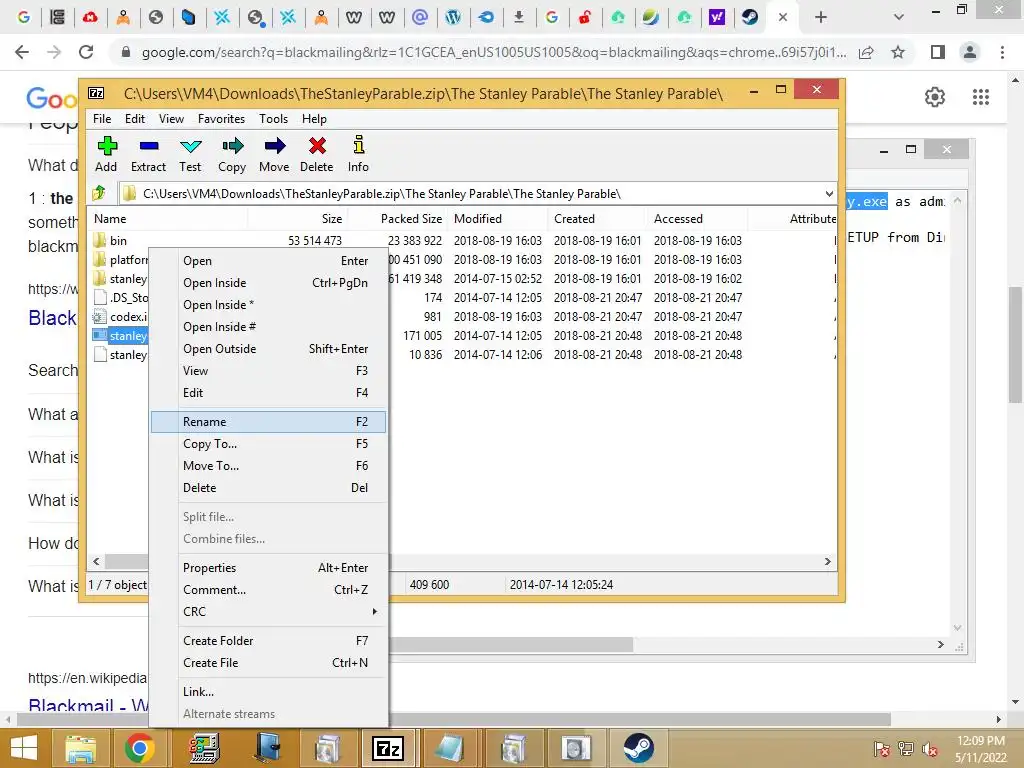Open the View menu in 7-Zip
1024x768 pixels.
pyautogui.click(x=171, y=119)
